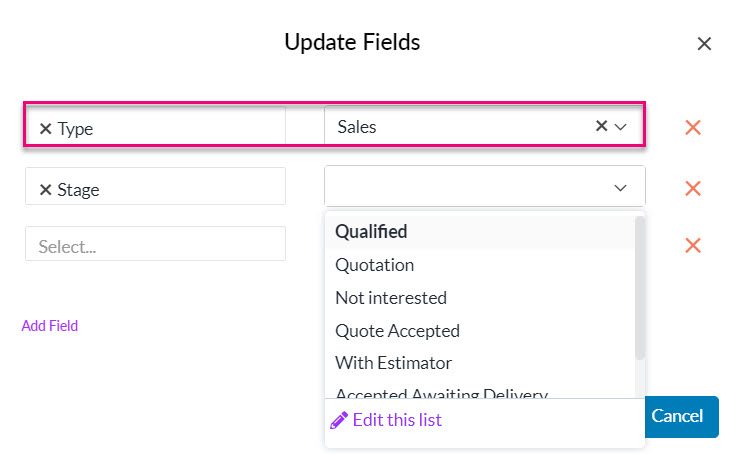The height and width of the screenshot is (454, 732).
Task: Remove the Type field tag
Action: (45, 128)
